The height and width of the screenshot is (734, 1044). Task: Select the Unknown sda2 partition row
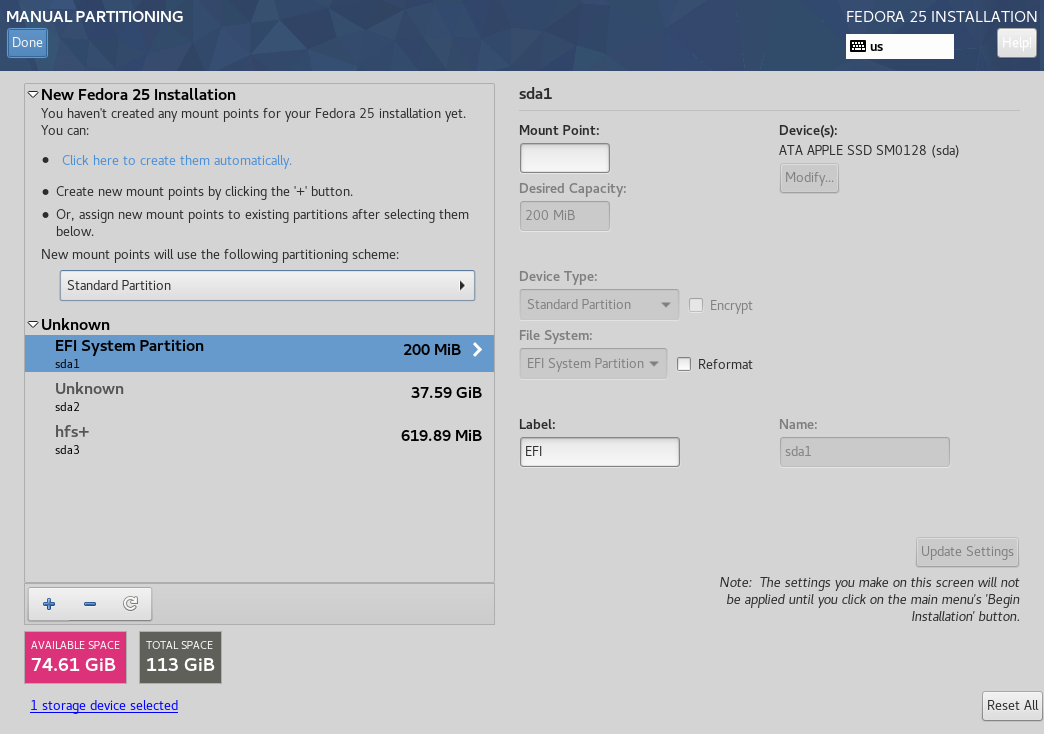[259, 396]
